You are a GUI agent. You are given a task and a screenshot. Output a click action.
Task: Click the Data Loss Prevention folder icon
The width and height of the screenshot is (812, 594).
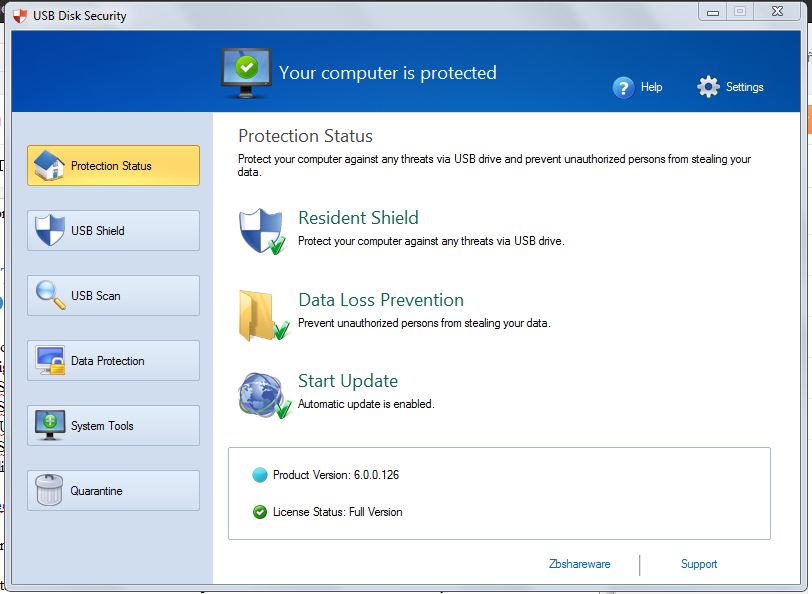pyautogui.click(x=264, y=315)
